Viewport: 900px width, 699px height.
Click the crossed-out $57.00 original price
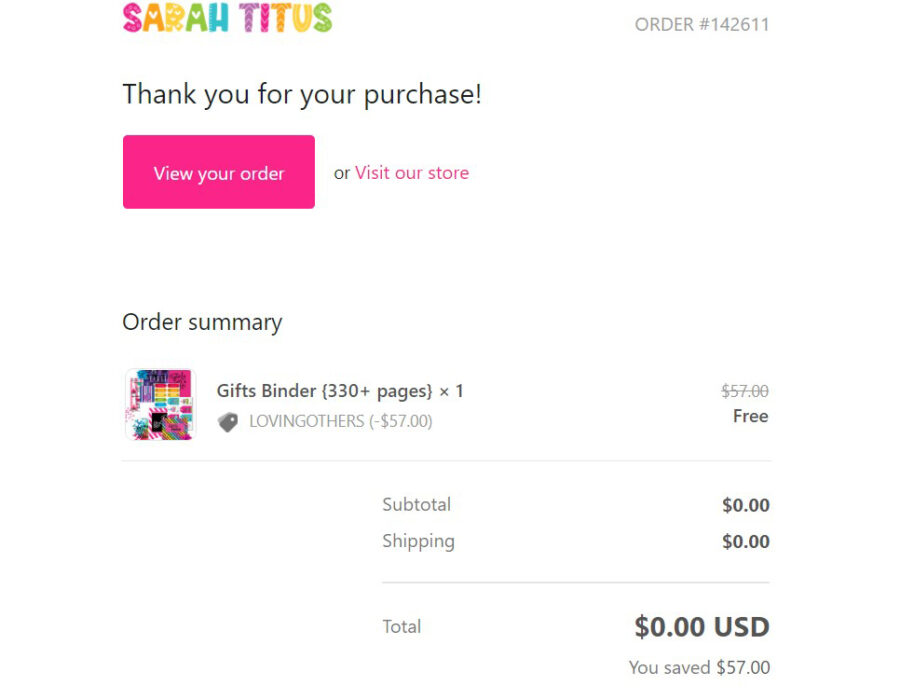point(745,391)
